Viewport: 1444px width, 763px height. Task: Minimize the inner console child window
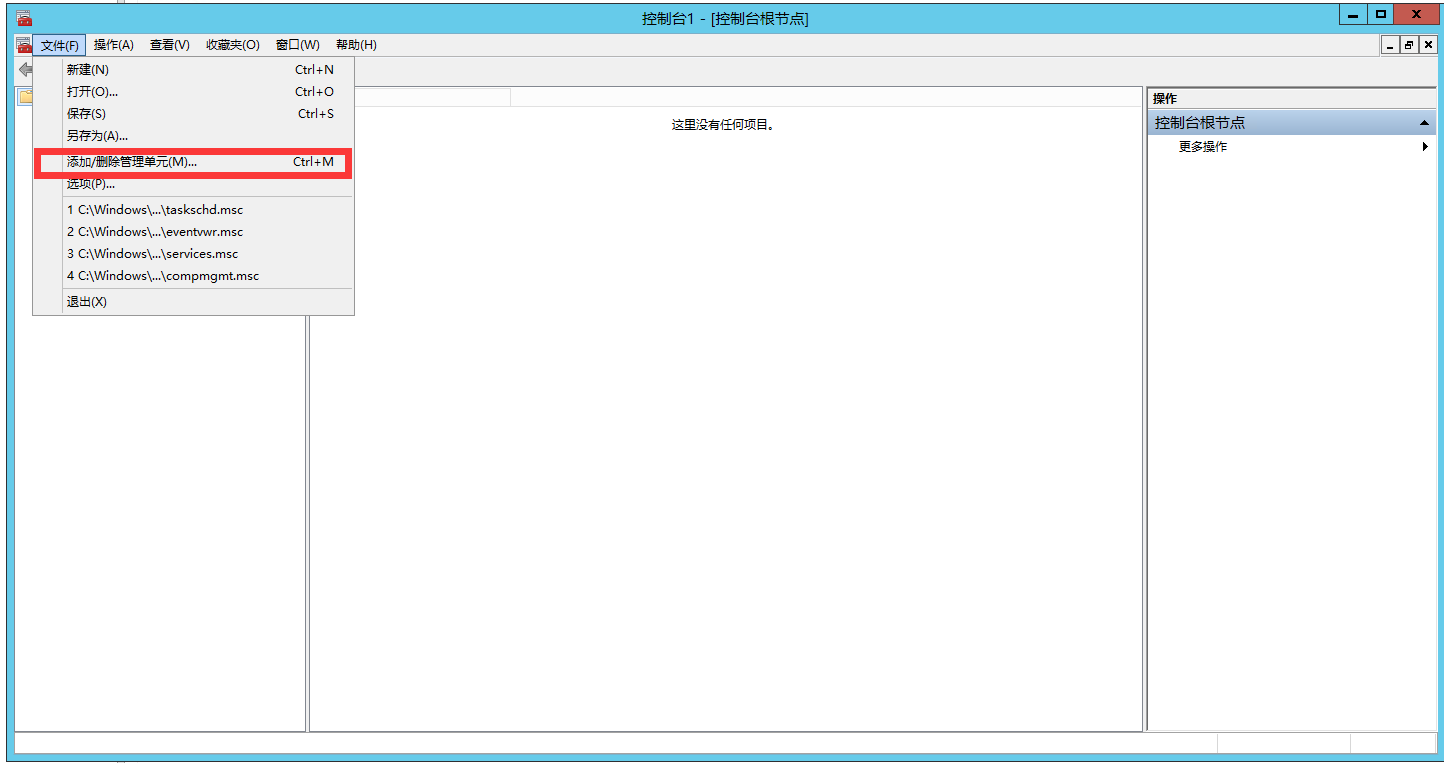tap(1391, 45)
